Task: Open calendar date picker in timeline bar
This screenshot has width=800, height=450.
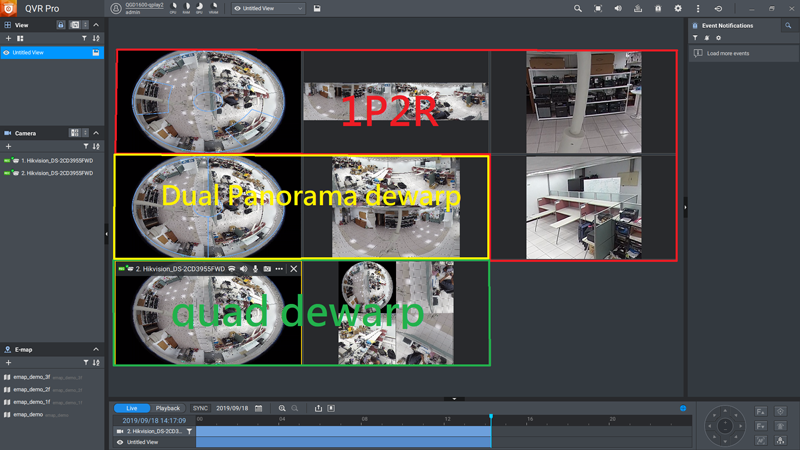Action: [259, 408]
